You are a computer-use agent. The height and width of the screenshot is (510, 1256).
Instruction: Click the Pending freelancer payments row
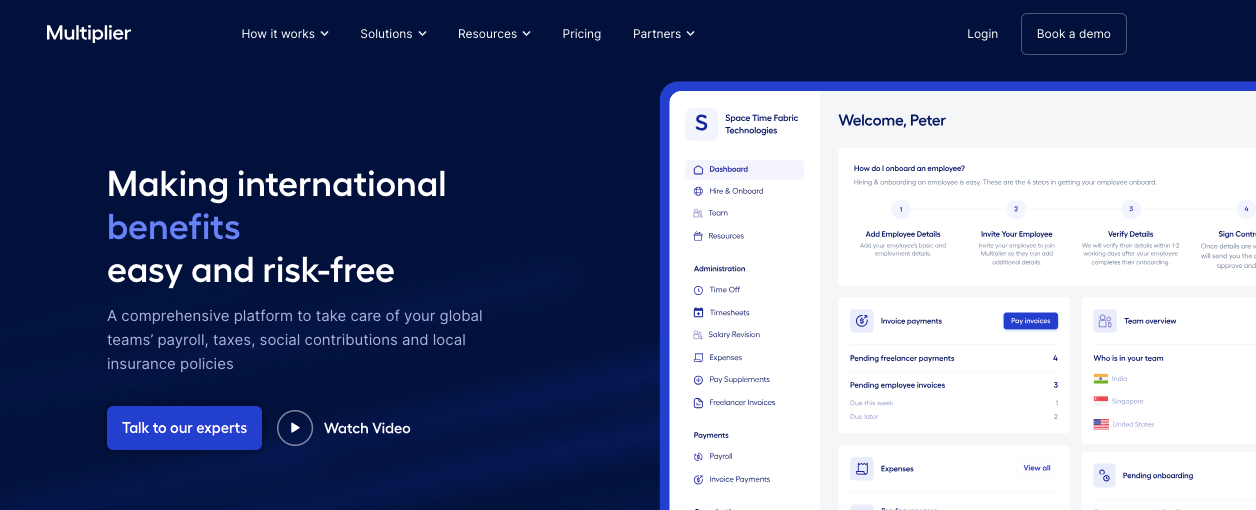click(x=954, y=358)
